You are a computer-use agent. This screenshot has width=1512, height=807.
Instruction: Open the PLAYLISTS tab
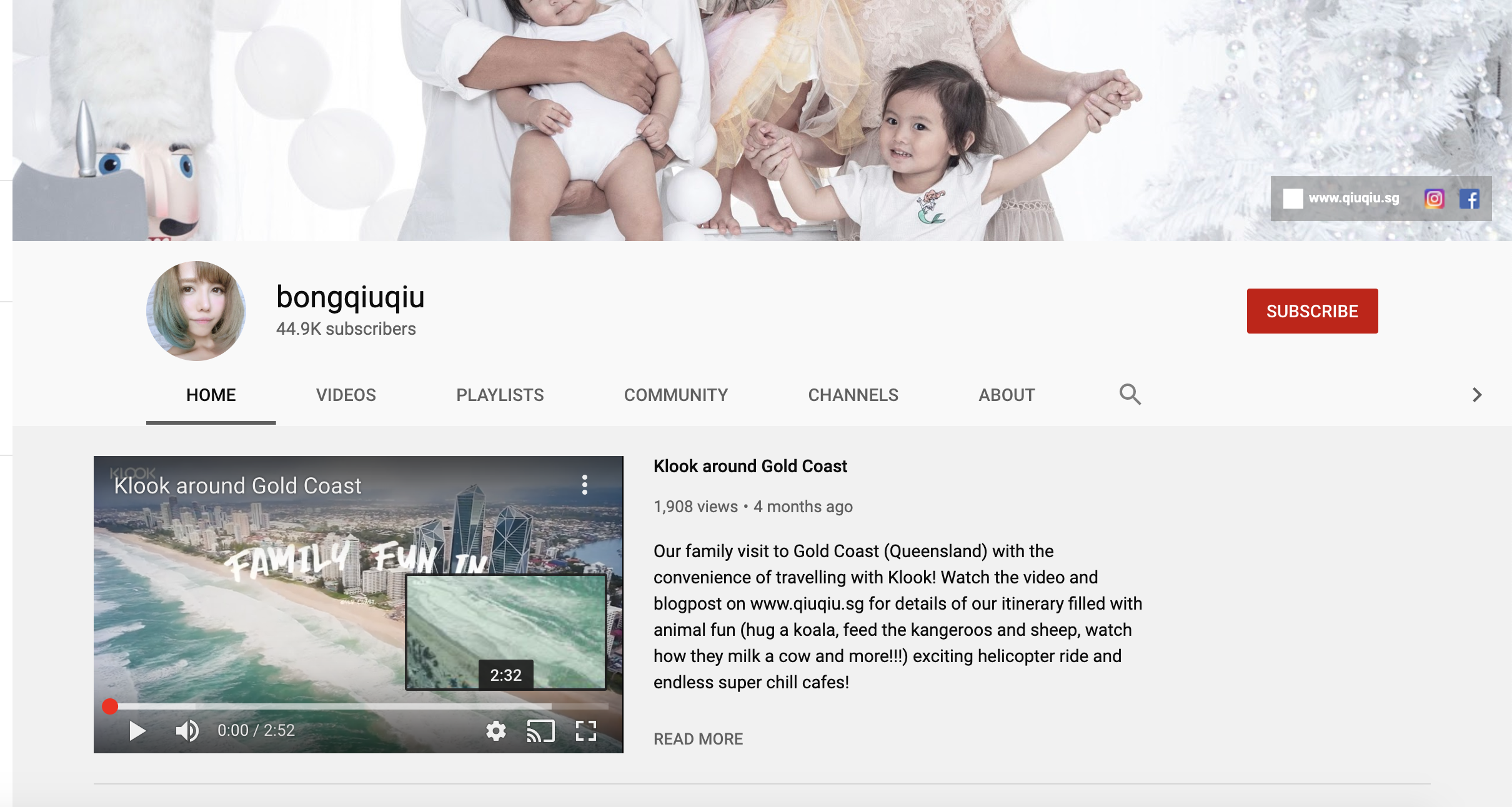coord(500,395)
